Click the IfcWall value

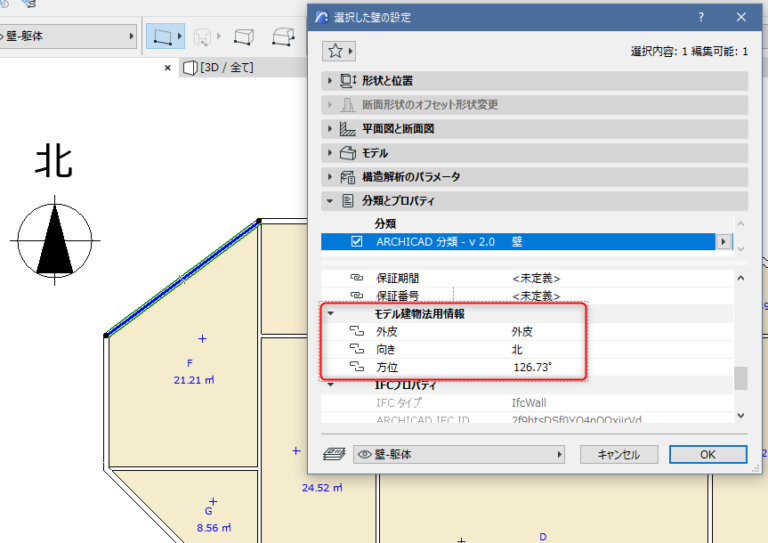click(529, 402)
